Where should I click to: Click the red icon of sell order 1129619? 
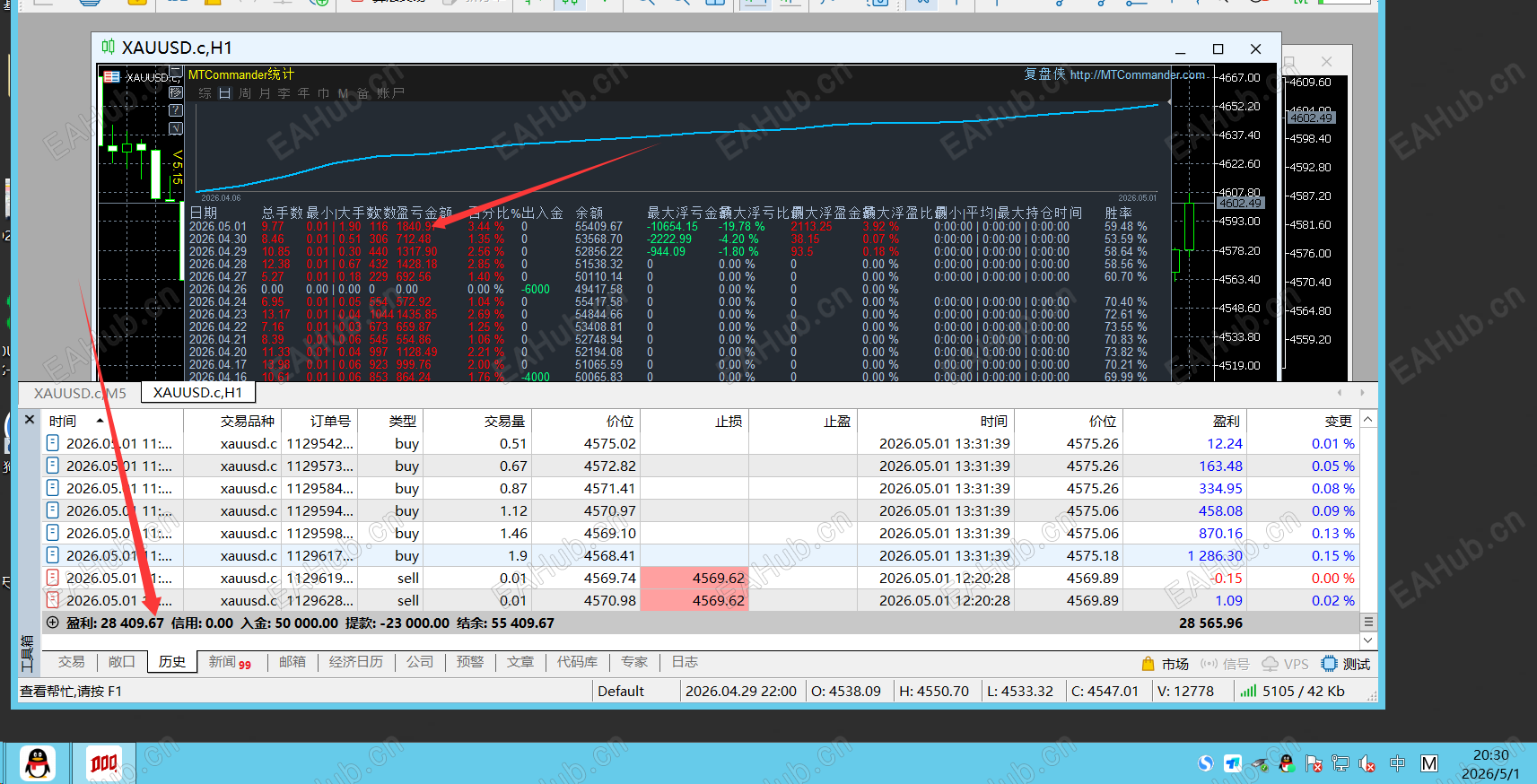coord(53,578)
